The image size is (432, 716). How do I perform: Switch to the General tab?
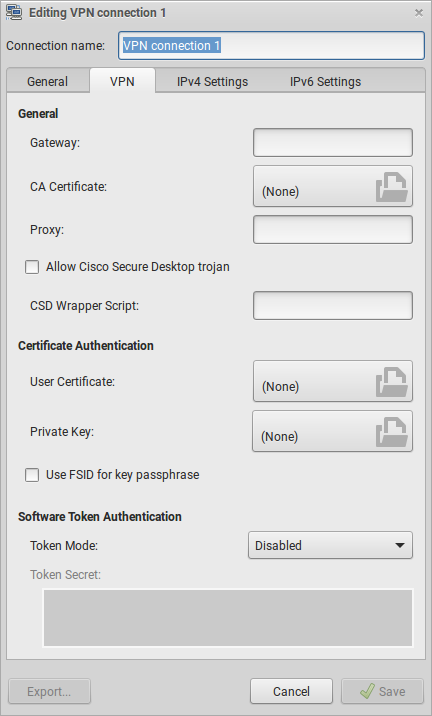pos(47,81)
